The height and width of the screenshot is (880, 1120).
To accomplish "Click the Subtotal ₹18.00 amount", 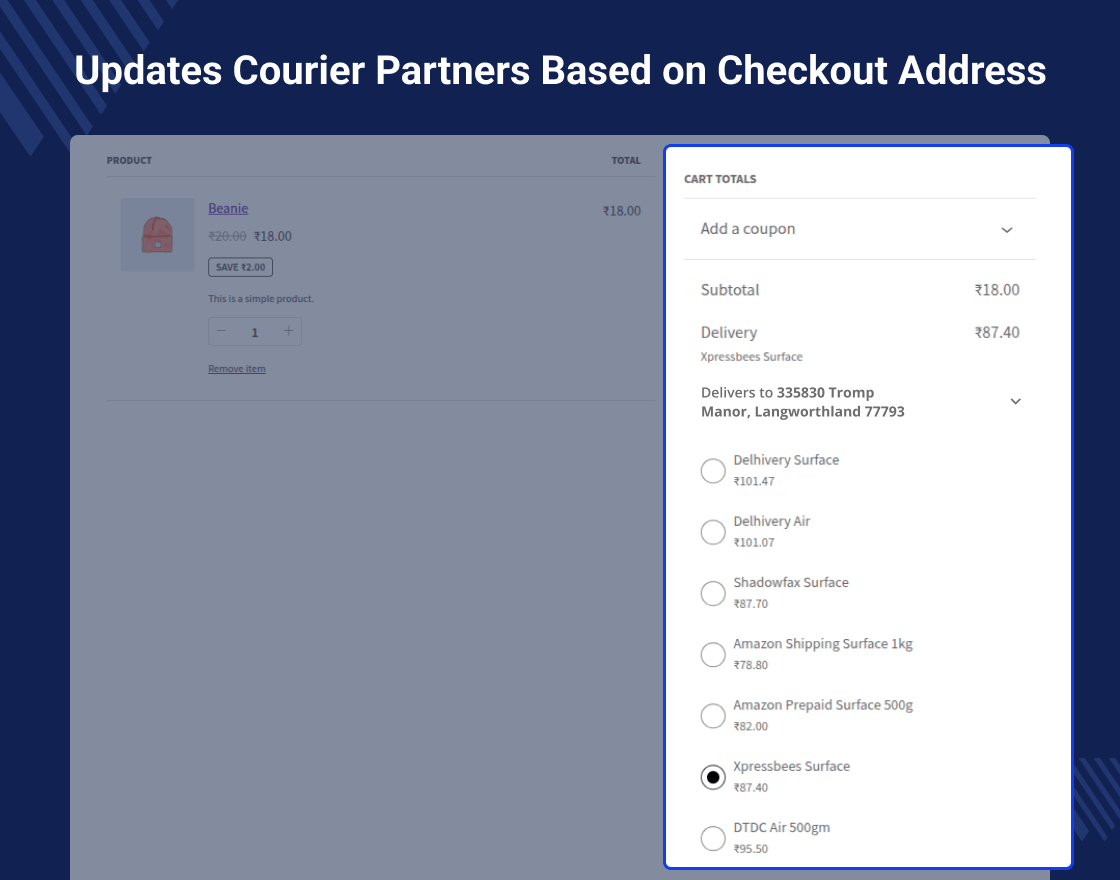I will [x=997, y=290].
